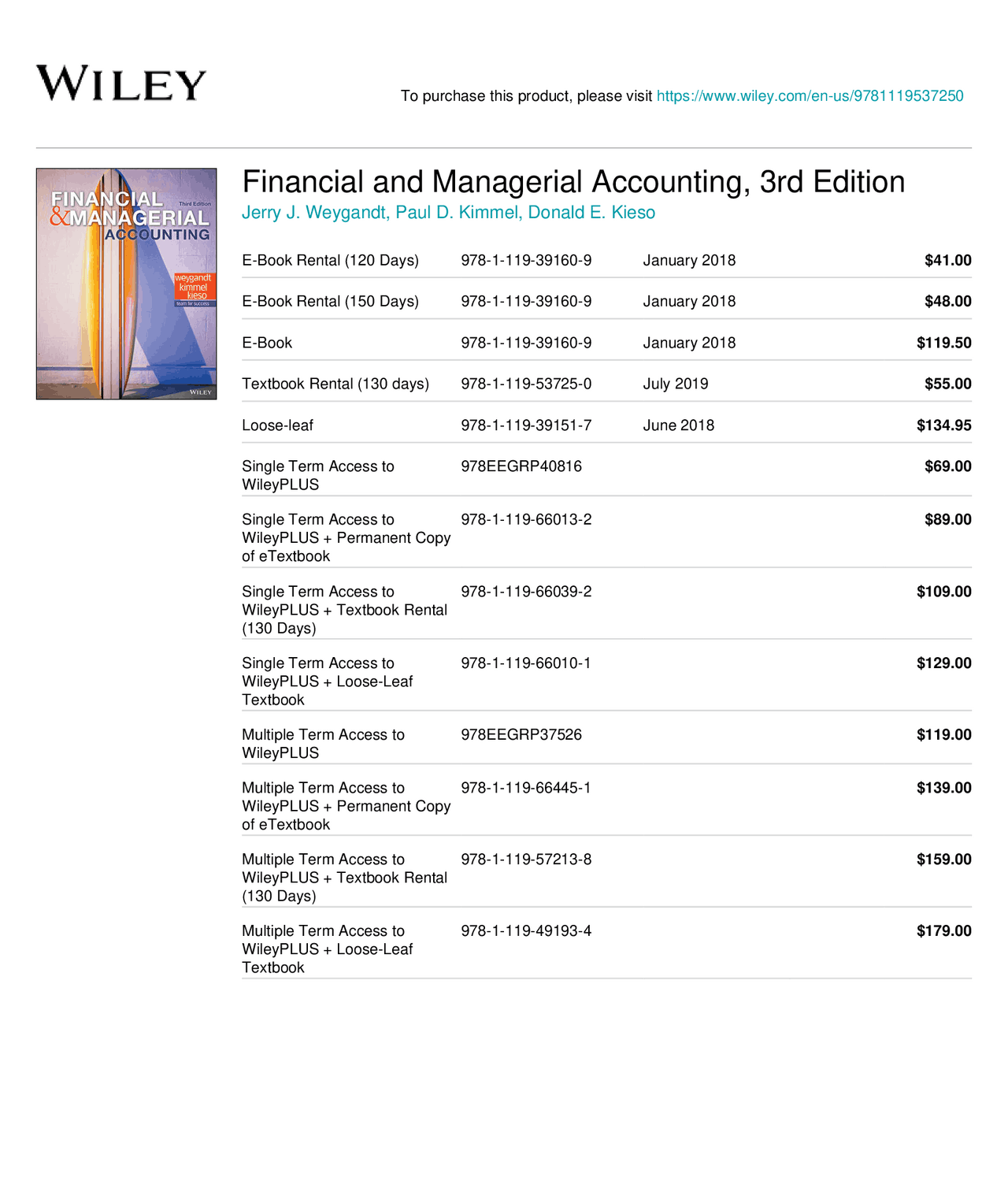Open the Jerry J. Weygandt author link
This screenshot has height=1192, width=1008.
(x=315, y=213)
